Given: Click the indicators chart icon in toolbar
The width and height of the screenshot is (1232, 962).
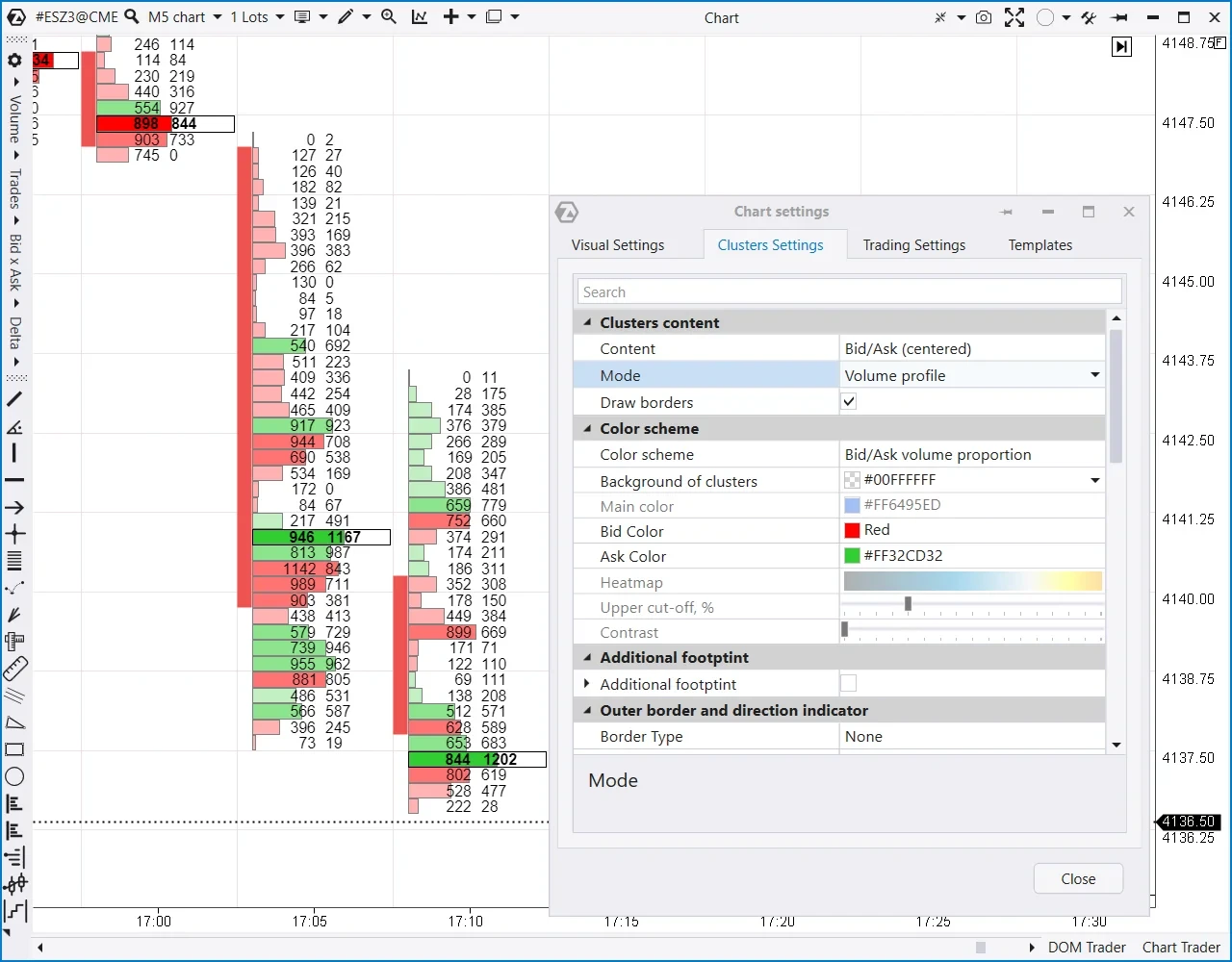Looking at the screenshot, I should (x=419, y=16).
